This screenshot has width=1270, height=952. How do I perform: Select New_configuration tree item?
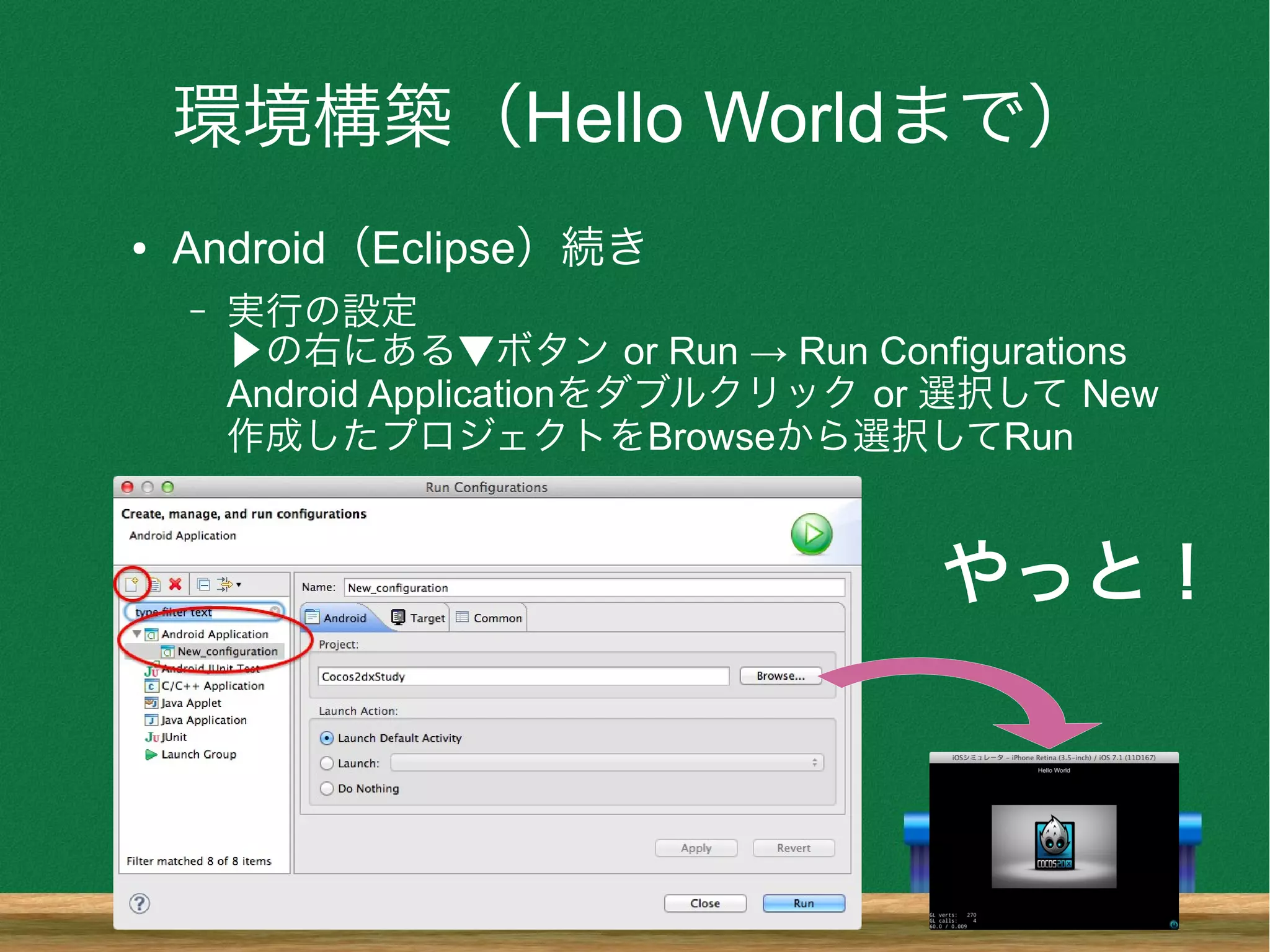pos(227,651)
